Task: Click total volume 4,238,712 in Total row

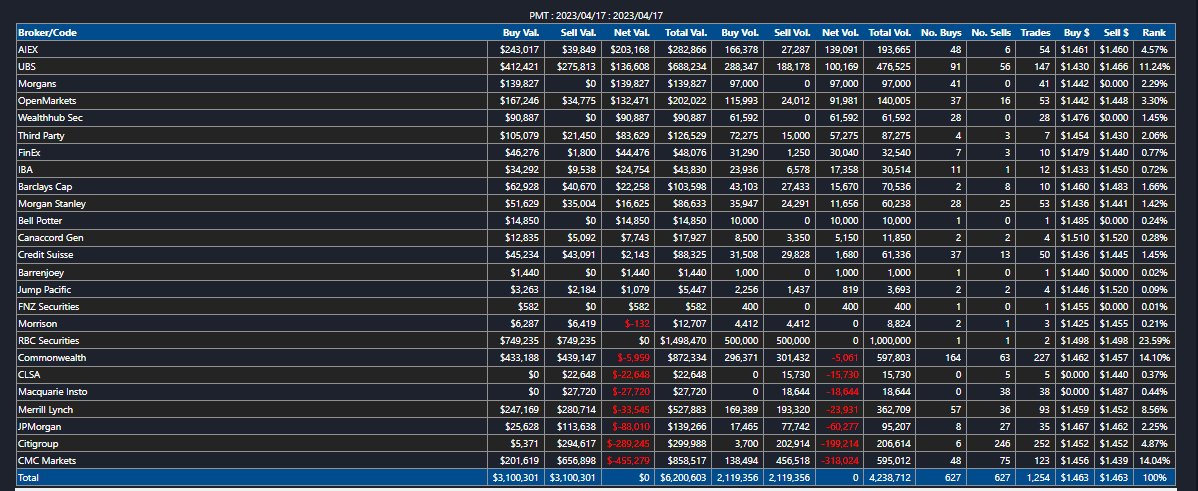Action: pyautogui.click(x=889, y=477)
